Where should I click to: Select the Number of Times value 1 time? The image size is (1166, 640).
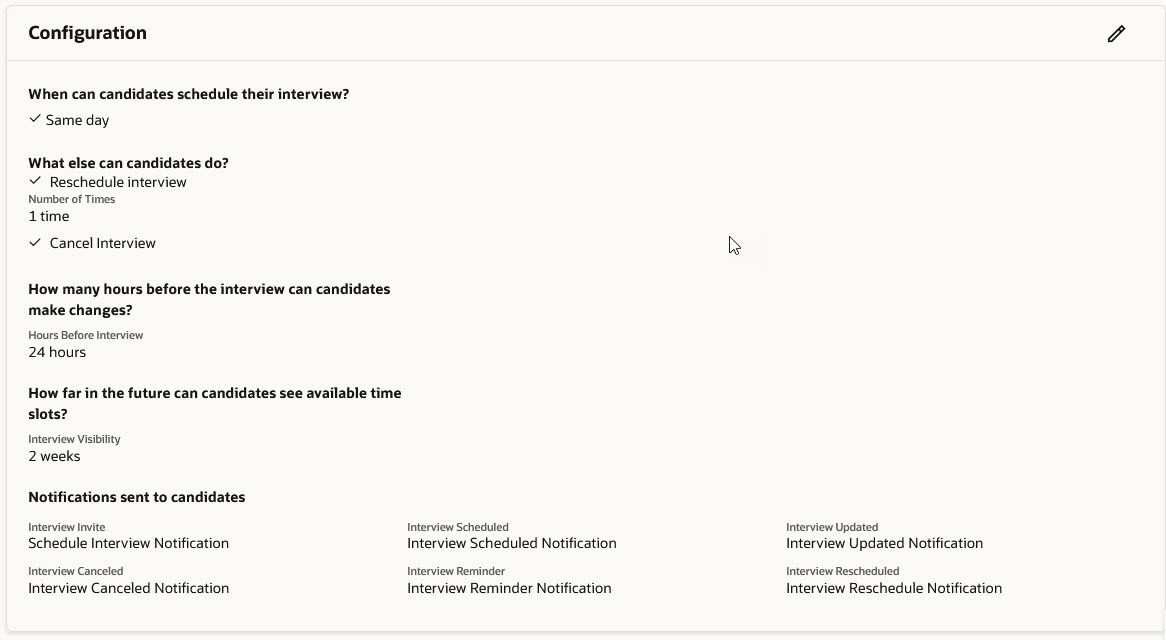[48, 216]
